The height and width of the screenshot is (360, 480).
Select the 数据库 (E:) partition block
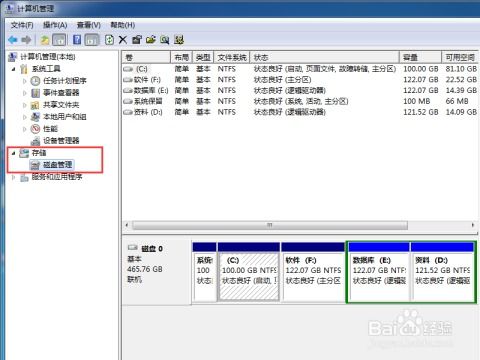[x=379, y=272]
